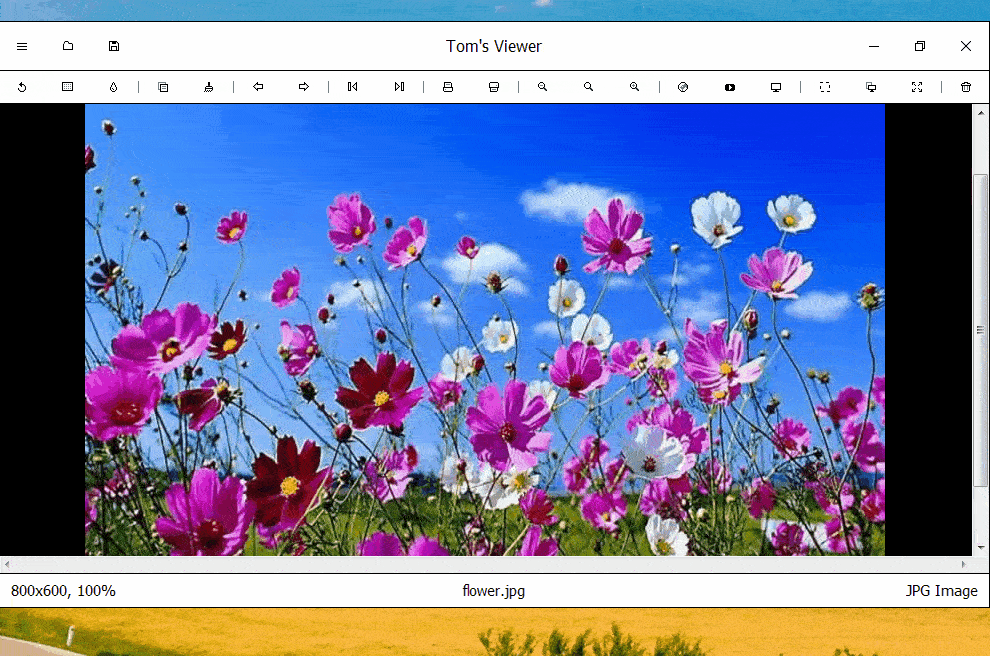
Task: Click the 'JPG Image' status text
Action: click(x=941, y=591)
